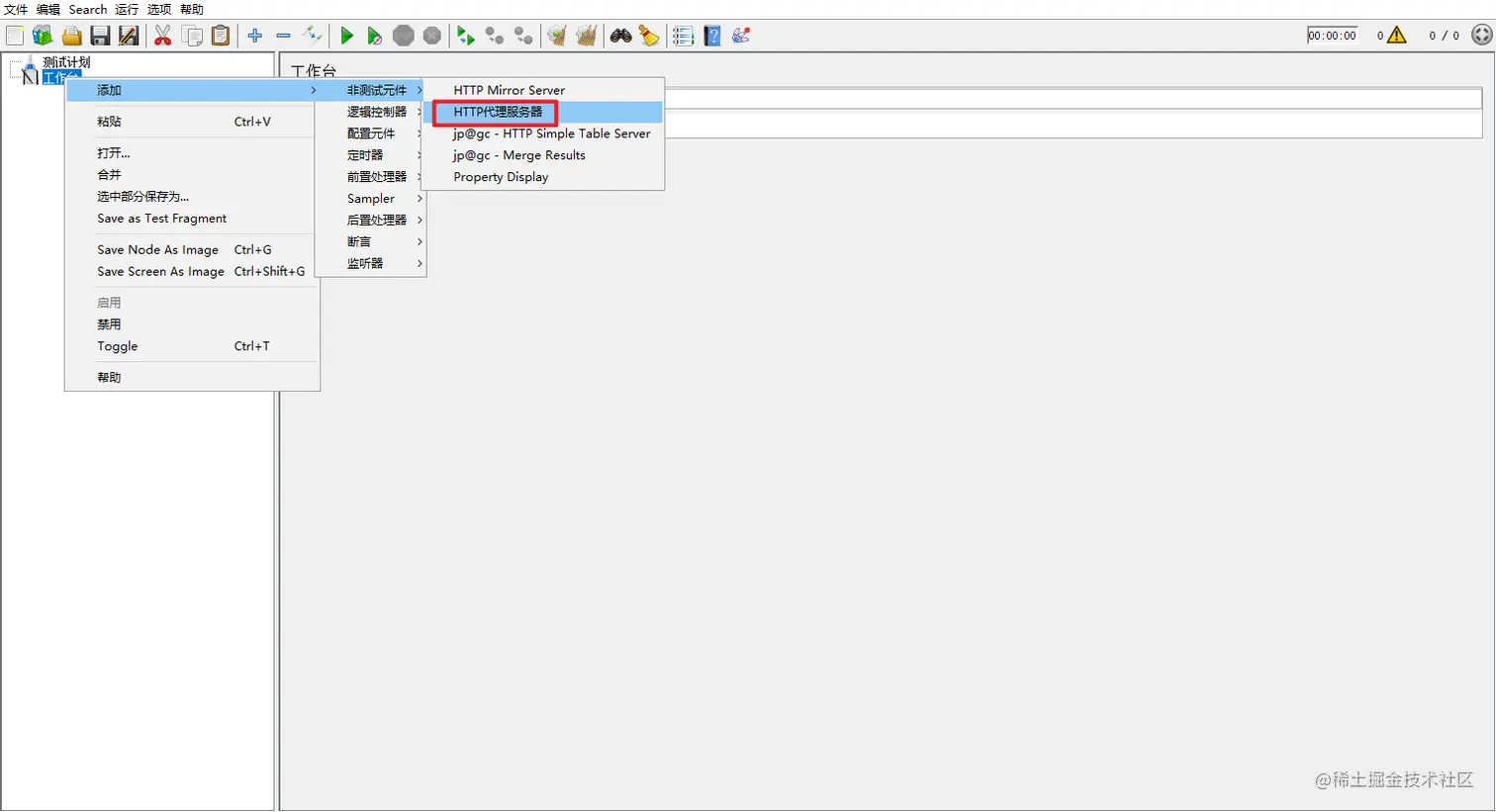This screenshot has width=1496, height=812.
Task: Collapse all nodes with minus icon
Action: [284, 36]
